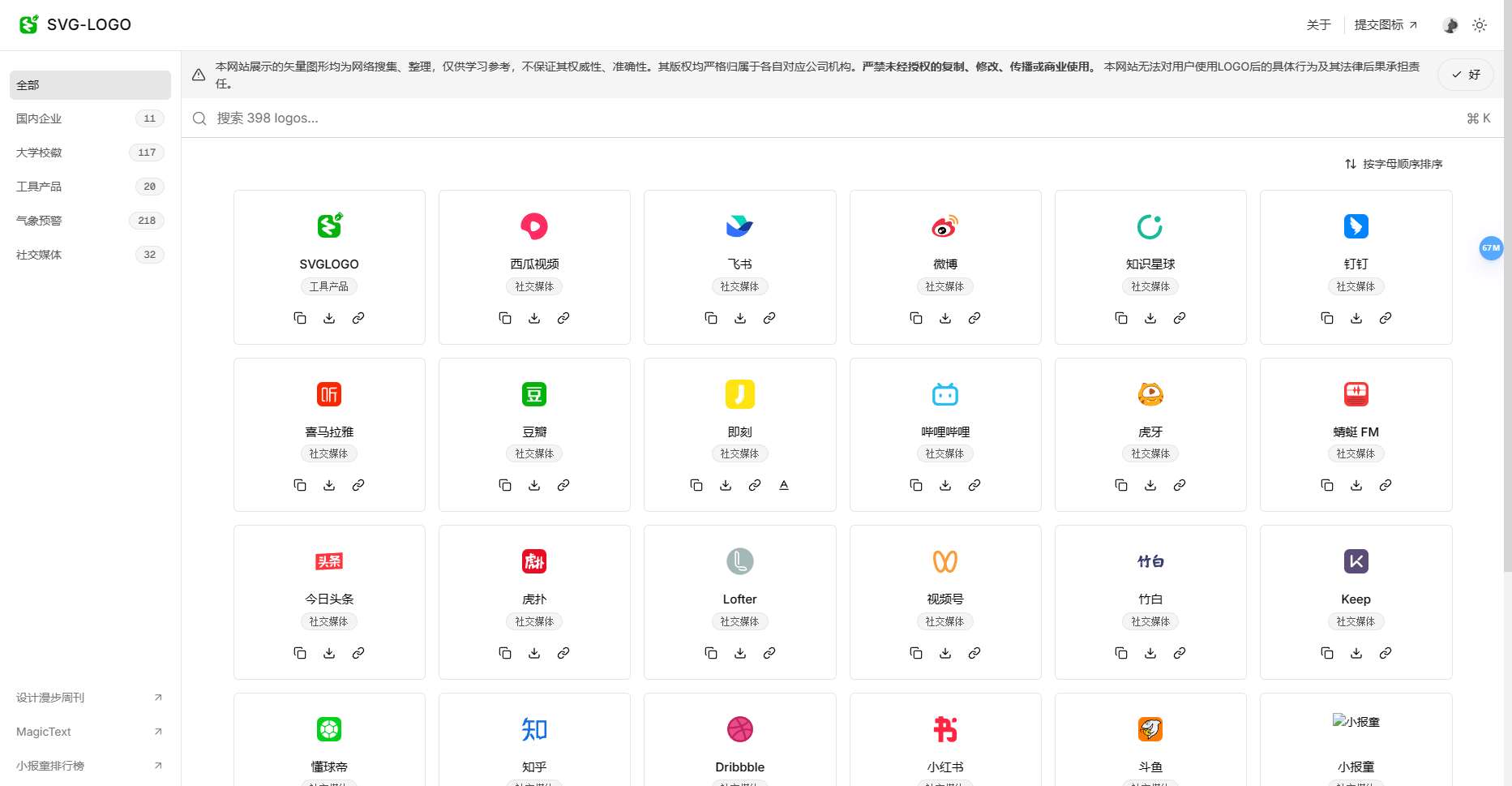
Task: Open the link icon on 微博 card
Action: coord(974,318)
